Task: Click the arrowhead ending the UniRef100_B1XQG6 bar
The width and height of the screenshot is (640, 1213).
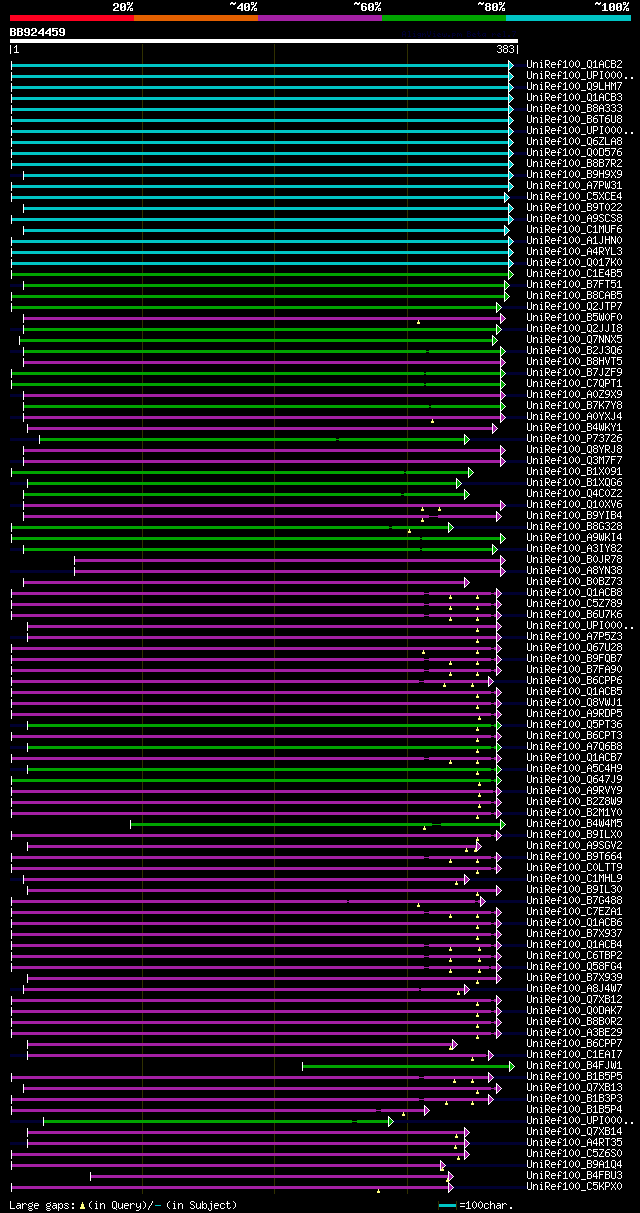Action: 459,483
